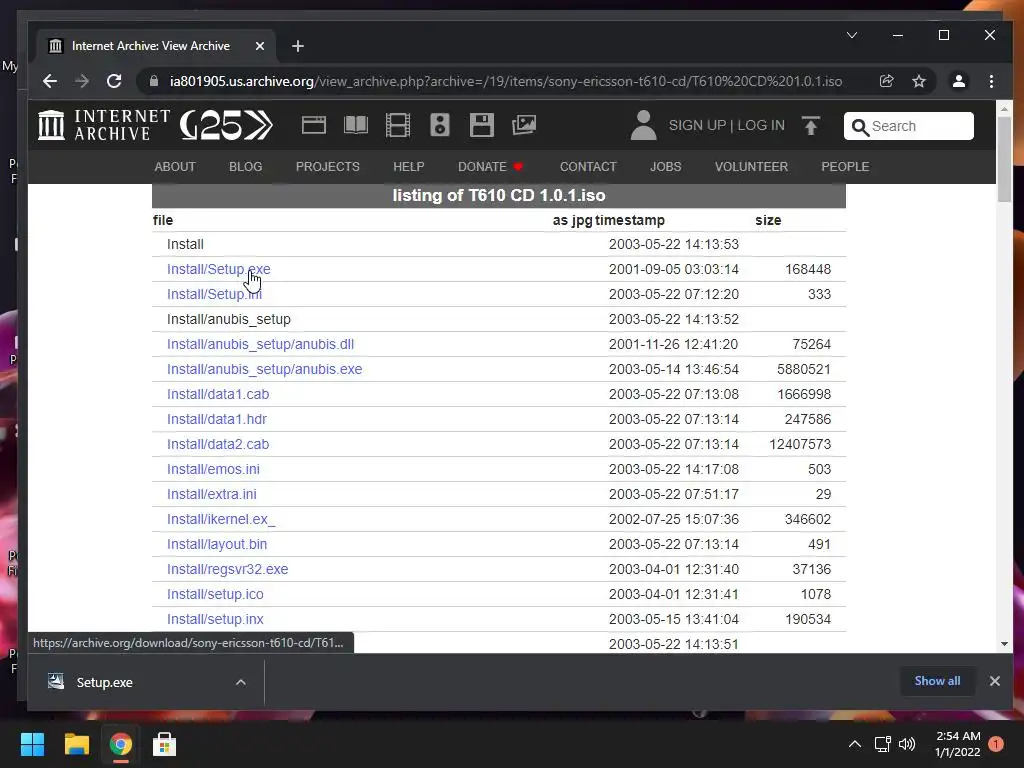The image size is (1024, 768).
Task: Open Install/data1.hdr link
Action: (x=216, y=419)
